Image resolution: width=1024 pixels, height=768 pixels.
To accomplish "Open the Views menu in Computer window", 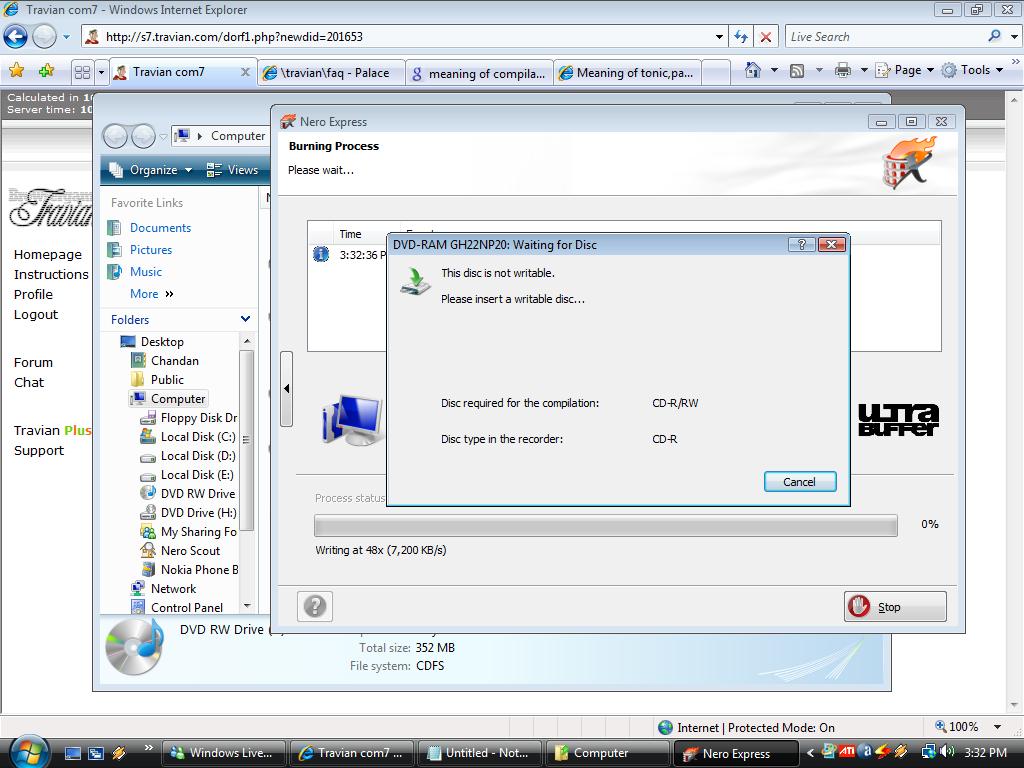I will tap(232, 170).
